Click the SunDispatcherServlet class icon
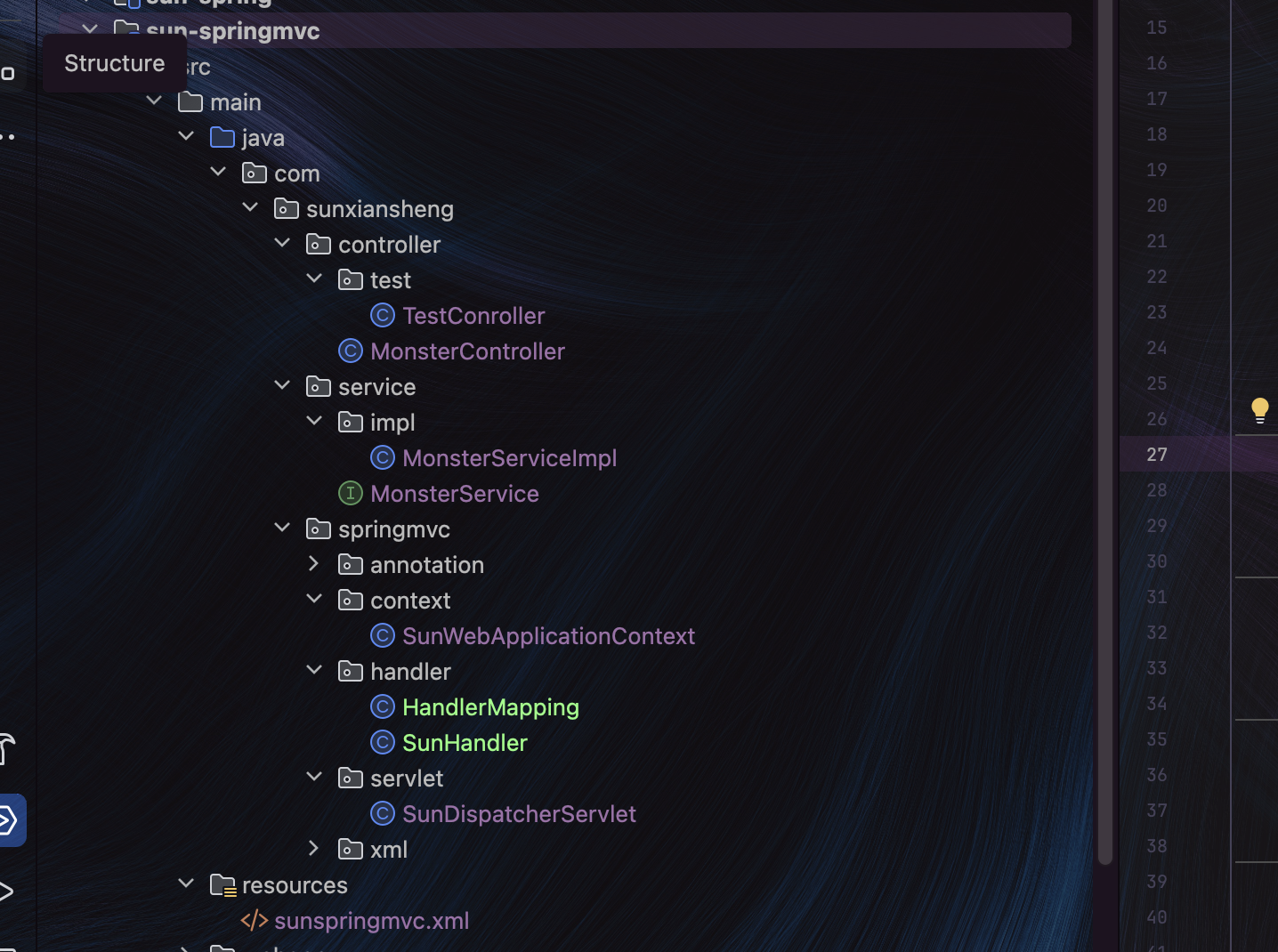Image resolution: width=1278 pixels, height=952 pixels. coord(383,813)
